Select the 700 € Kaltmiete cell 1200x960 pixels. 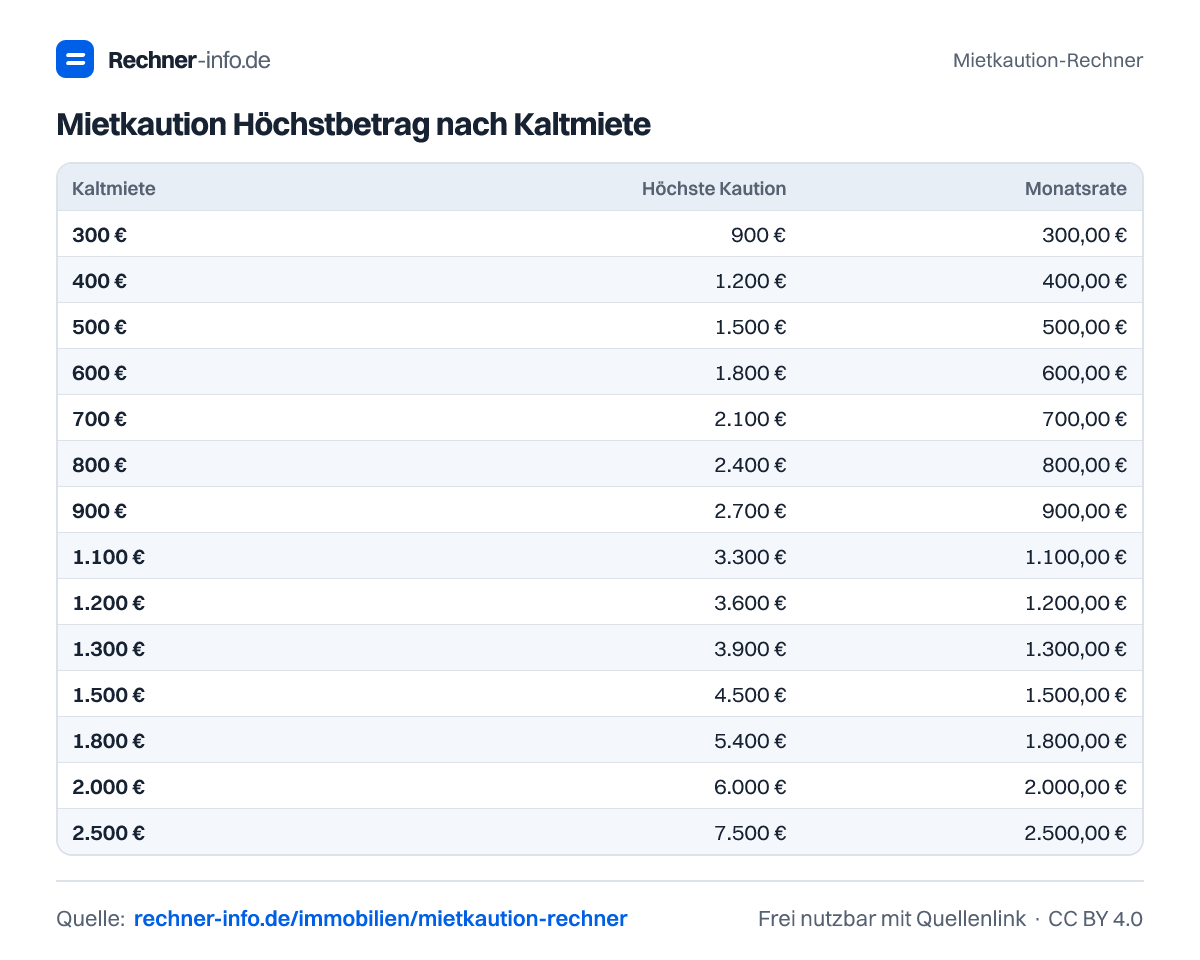click(x=99, y=419)
